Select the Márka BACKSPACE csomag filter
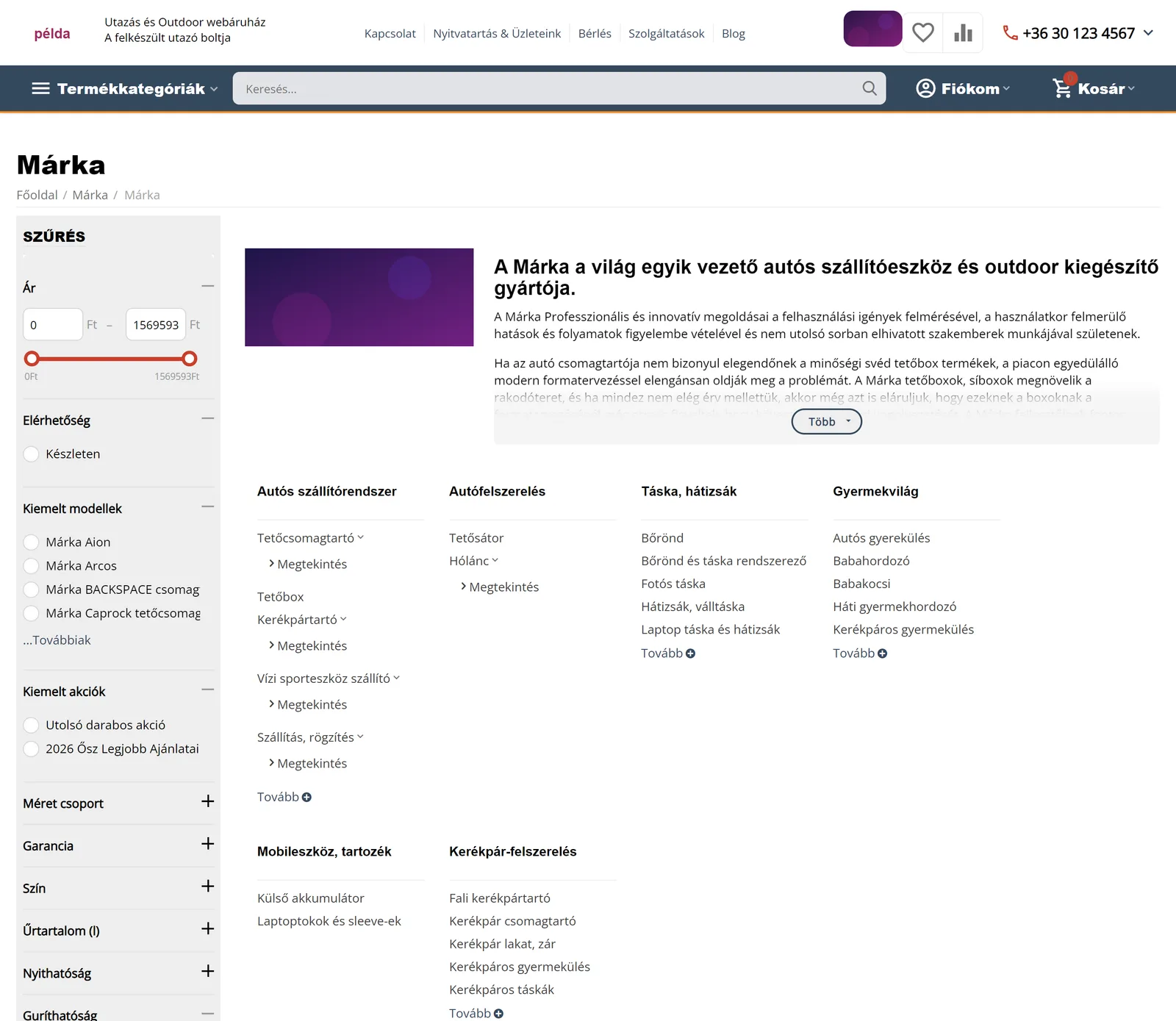The height and width of the screenshot is (1021, 1176). pos(32,590)
